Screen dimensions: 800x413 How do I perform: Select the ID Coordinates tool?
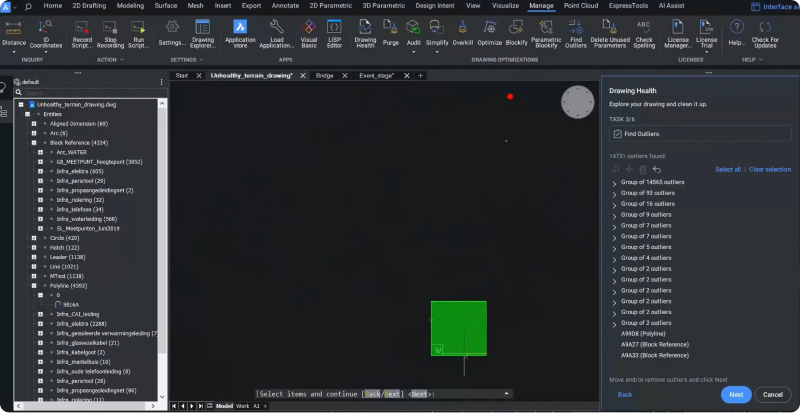[x=46, y=35]
